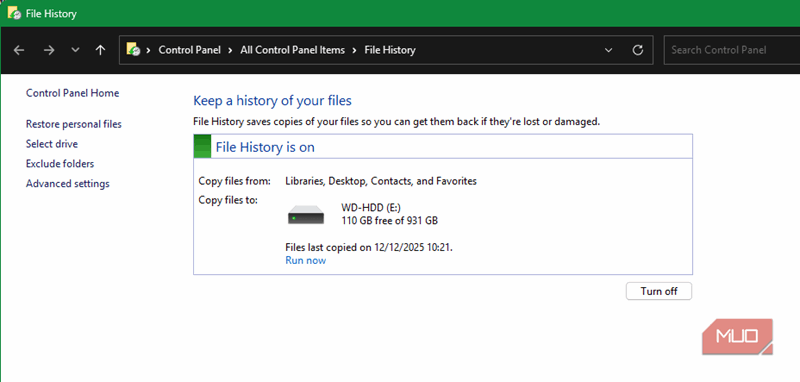This screenshot has height=382, width=800.
Task: Open Control Panel Home link
Action: [72, 93]
